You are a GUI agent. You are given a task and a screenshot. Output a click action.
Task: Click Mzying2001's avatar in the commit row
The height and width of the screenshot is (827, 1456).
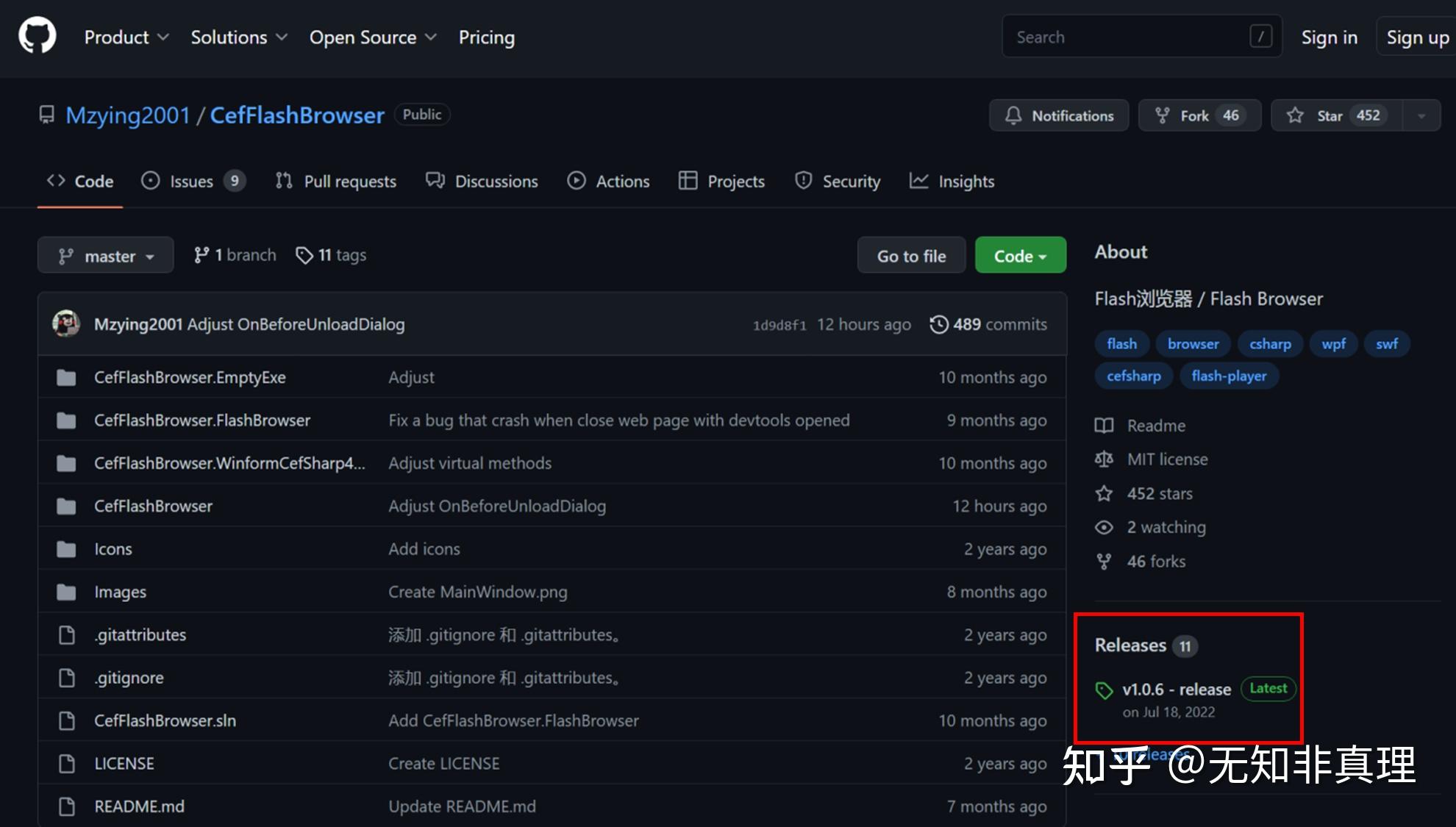66,323
